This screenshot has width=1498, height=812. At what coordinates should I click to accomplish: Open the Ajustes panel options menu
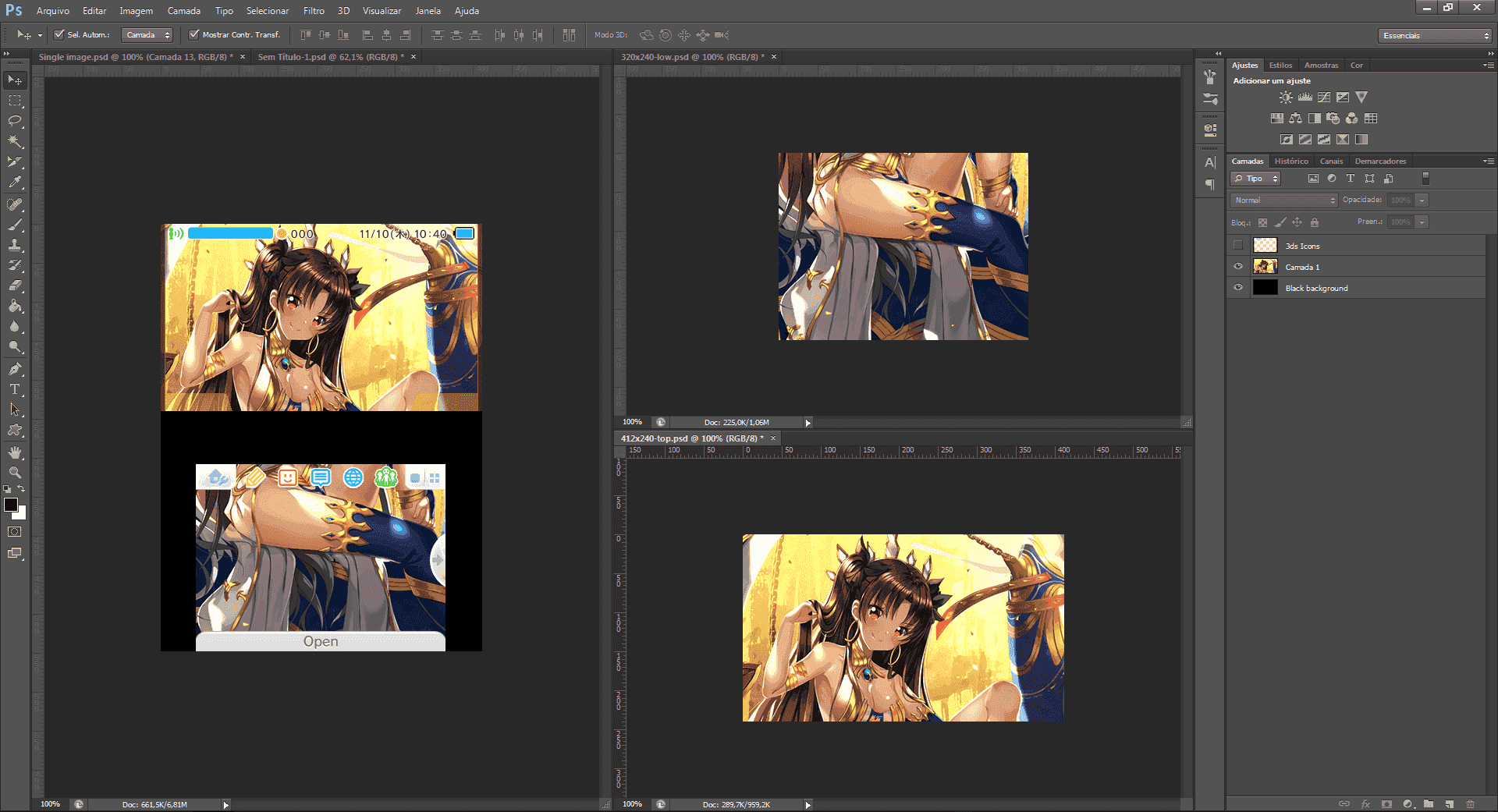click(1489, 66)
